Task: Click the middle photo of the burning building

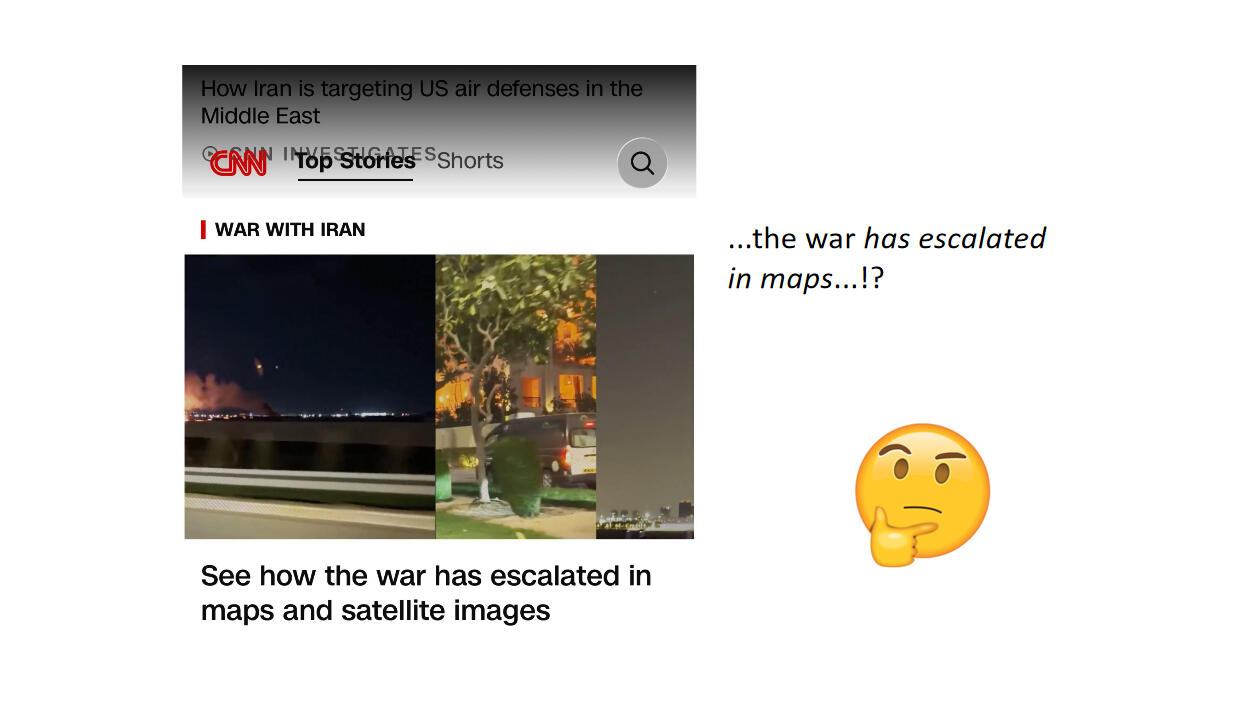Action: (516, 397)
